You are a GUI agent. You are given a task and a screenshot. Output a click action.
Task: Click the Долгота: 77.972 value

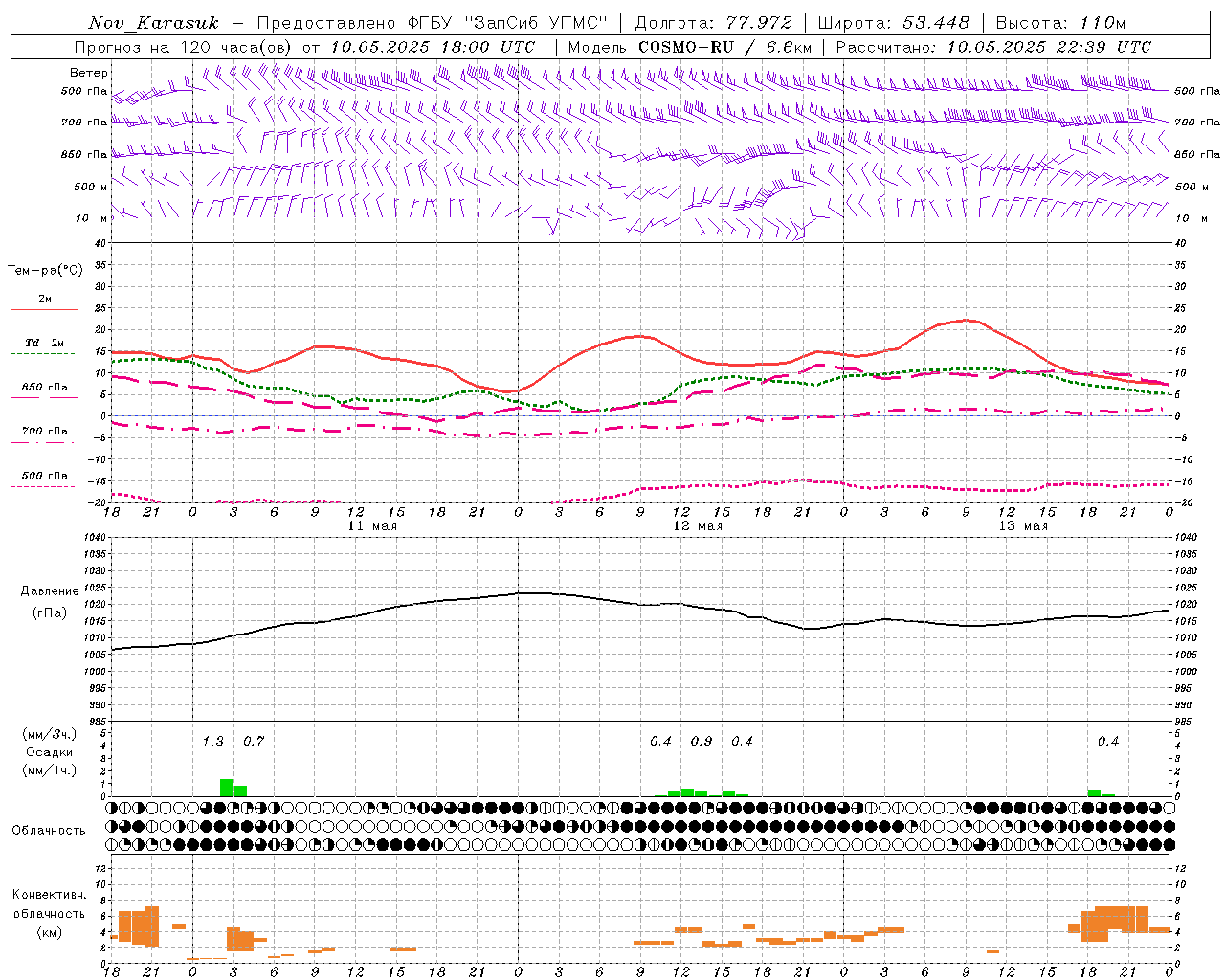(714, 23)
